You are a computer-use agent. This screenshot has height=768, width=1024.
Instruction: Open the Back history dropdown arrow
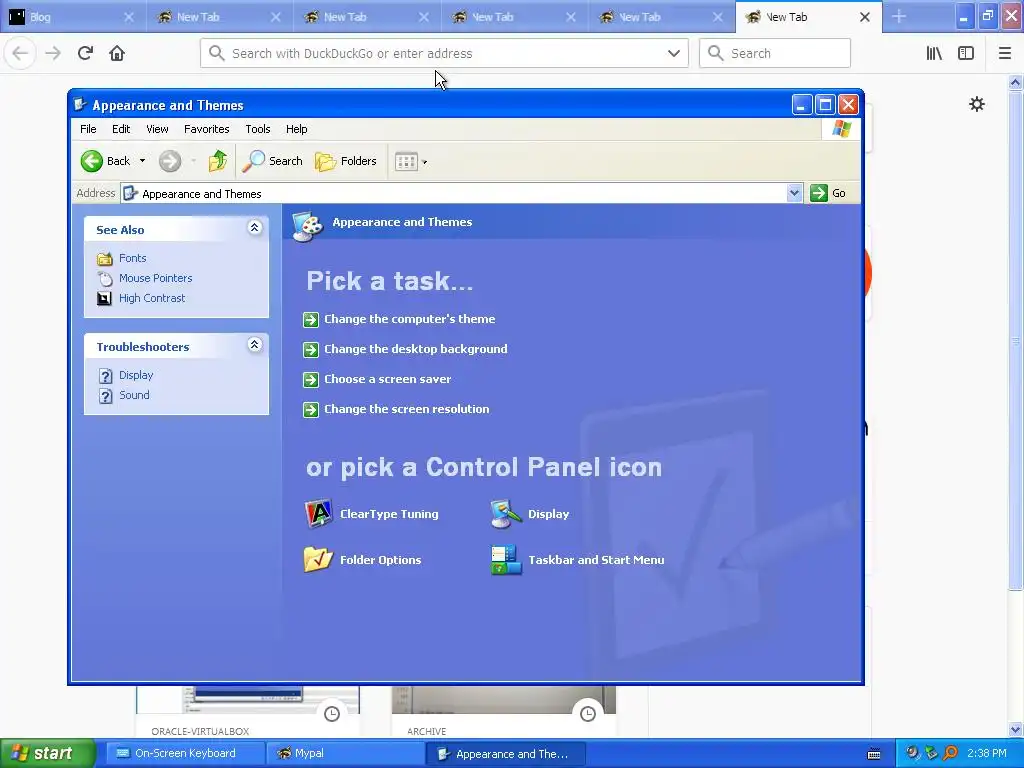(x=142, y=161)
